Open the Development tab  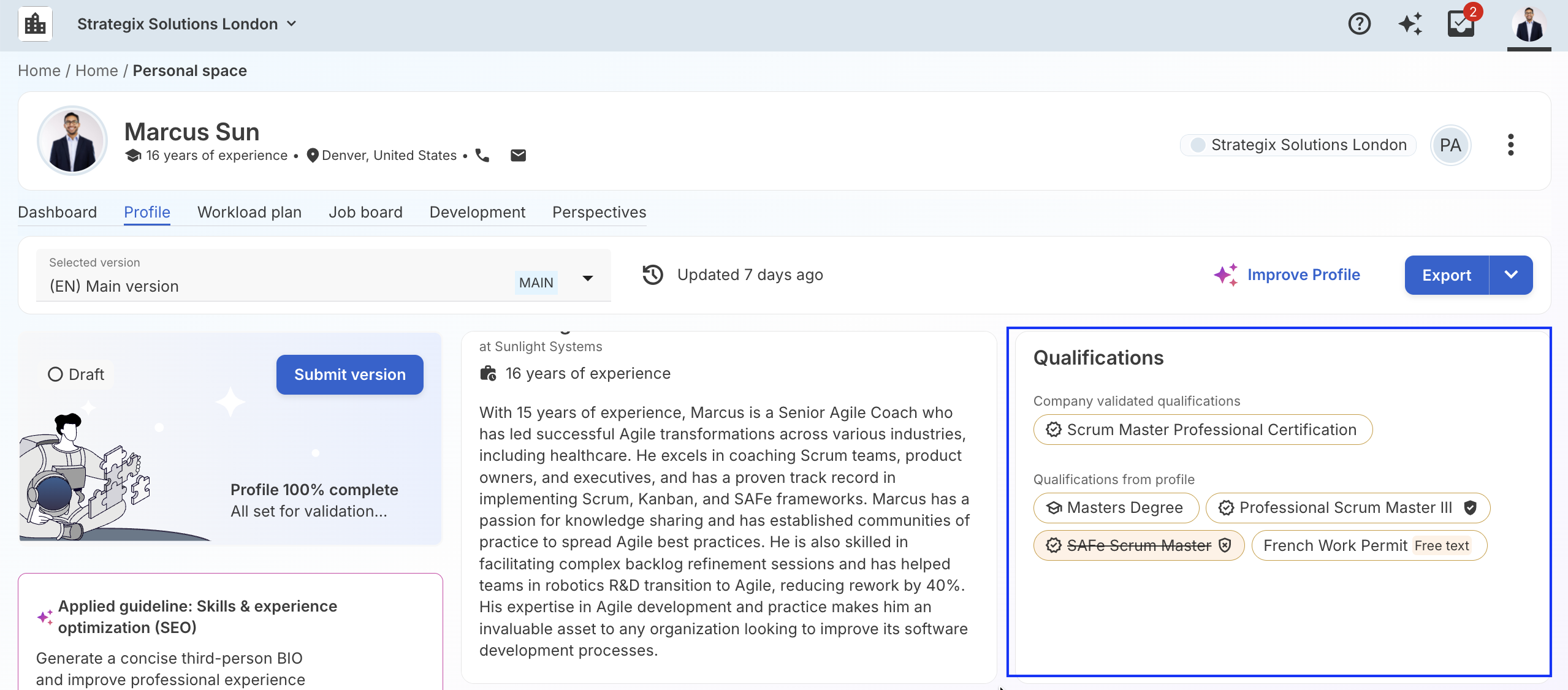(477, 212)
